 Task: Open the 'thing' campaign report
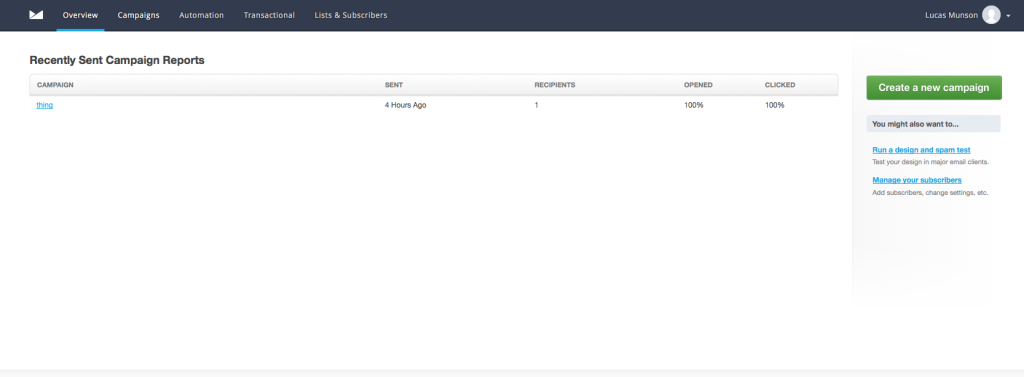(44, 105)
